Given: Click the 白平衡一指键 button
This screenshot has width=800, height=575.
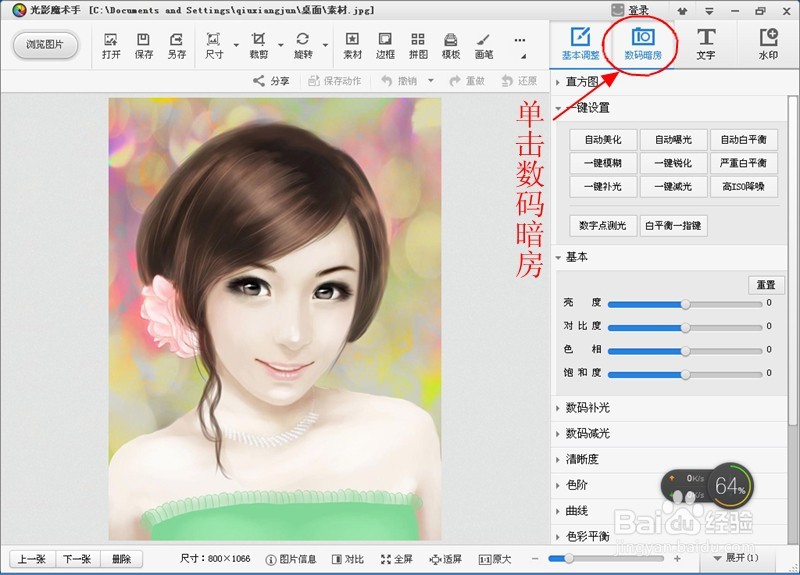Looking at the screenshot, I should click(x=673, y=226).
